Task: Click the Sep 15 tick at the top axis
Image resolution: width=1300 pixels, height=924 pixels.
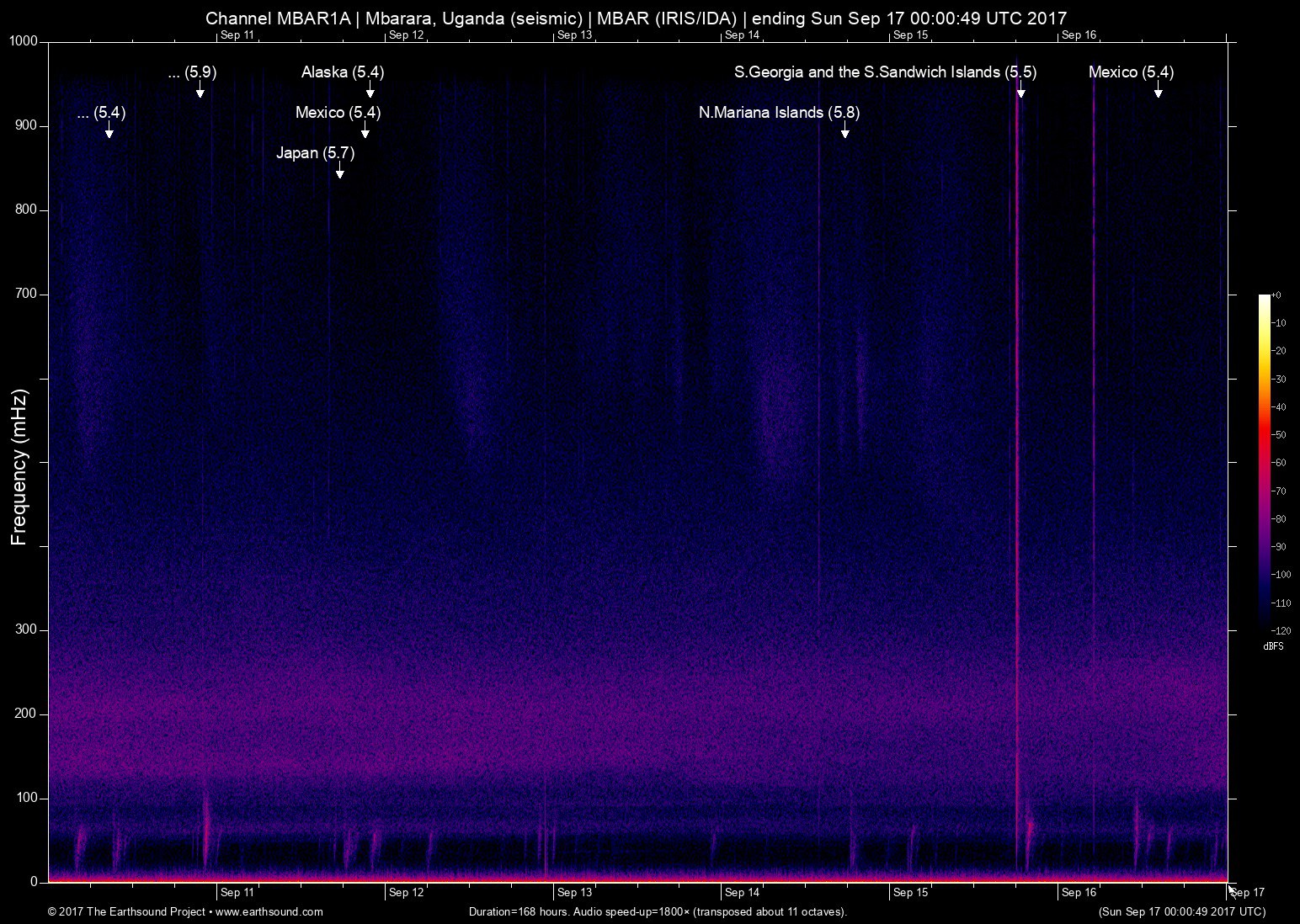Action: (908, 35)
